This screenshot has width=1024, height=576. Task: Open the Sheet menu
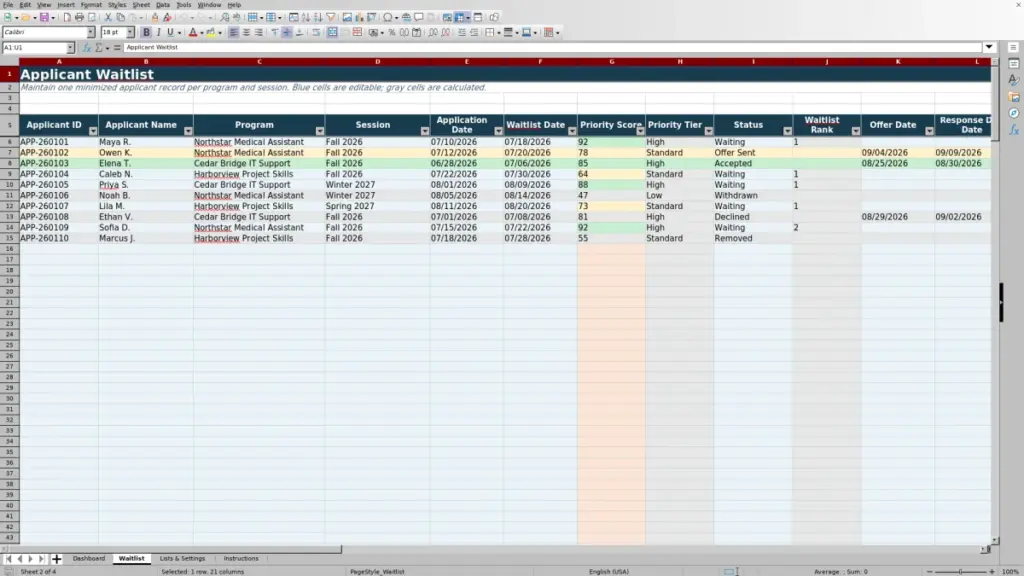click(141, 5)
